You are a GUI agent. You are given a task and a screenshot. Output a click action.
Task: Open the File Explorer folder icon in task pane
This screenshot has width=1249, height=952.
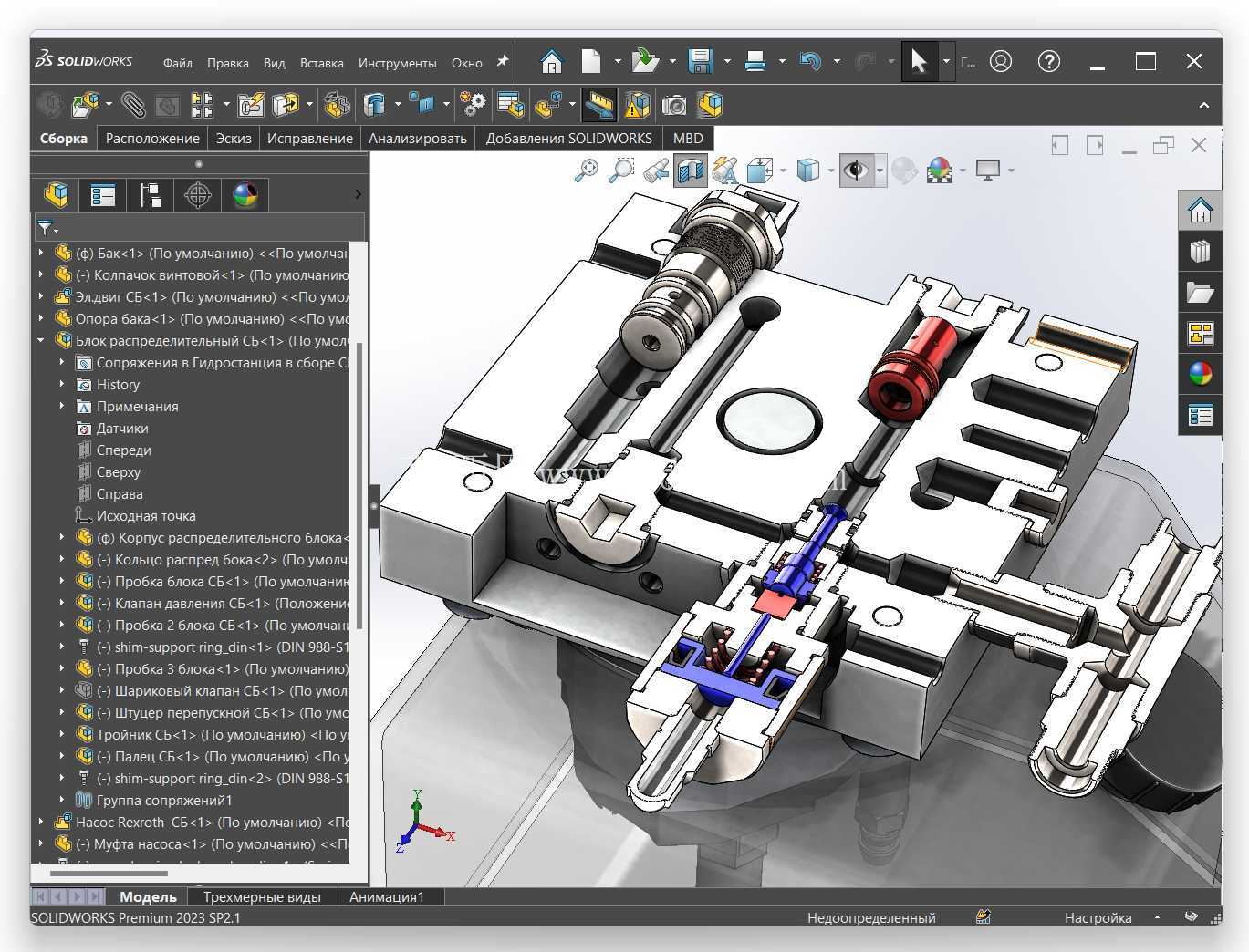click(x=1201, y=293)
